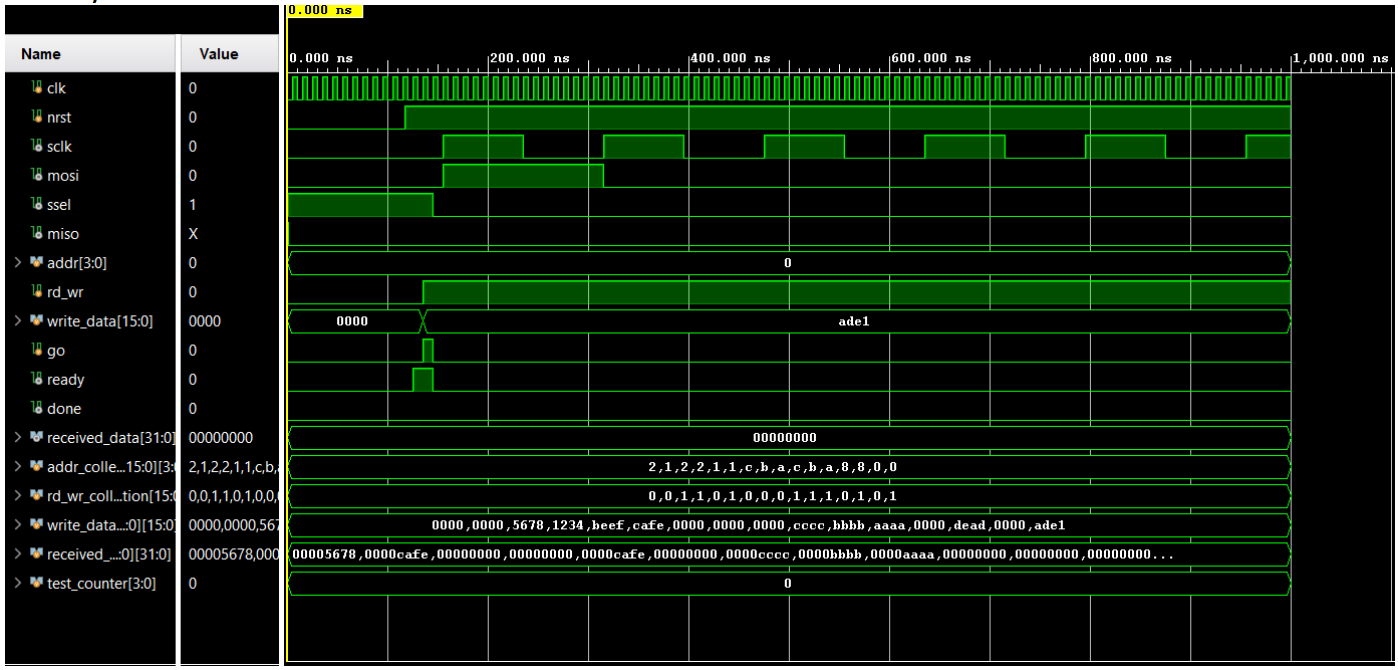
Task: Click the rd_wr_coll array icon
Action: (x=38, y=495)
